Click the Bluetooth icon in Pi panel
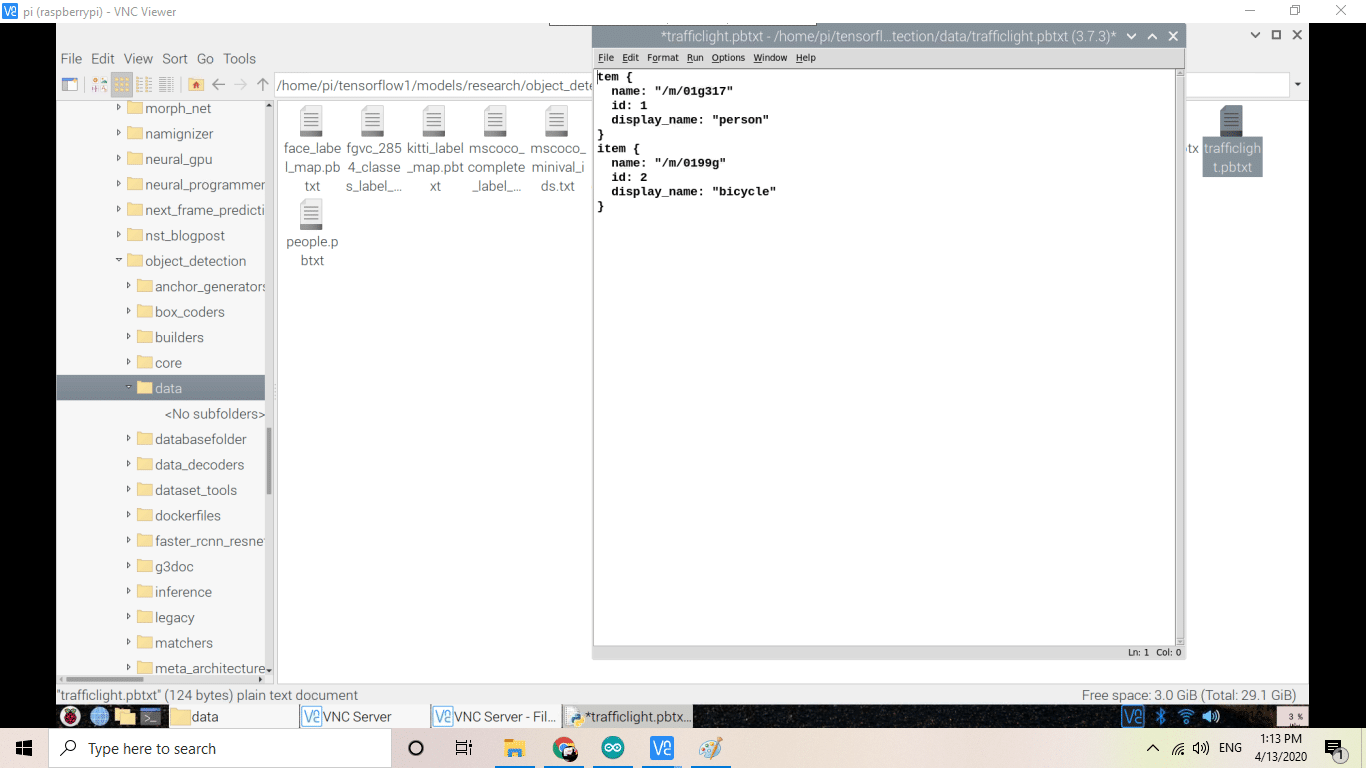1366x768 pixels. coord(1161,716)
